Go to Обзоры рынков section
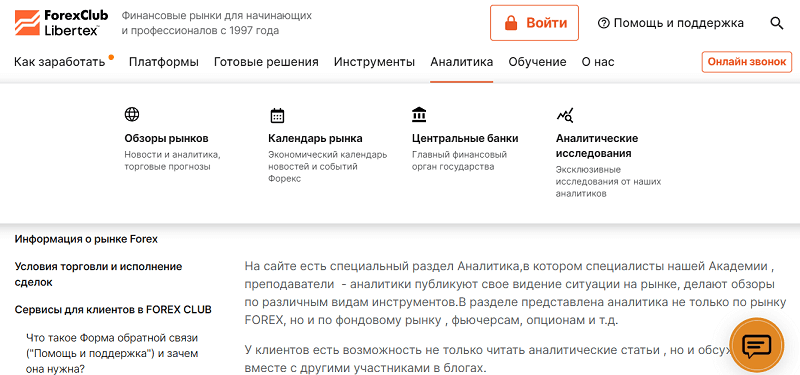 point(166,138)
